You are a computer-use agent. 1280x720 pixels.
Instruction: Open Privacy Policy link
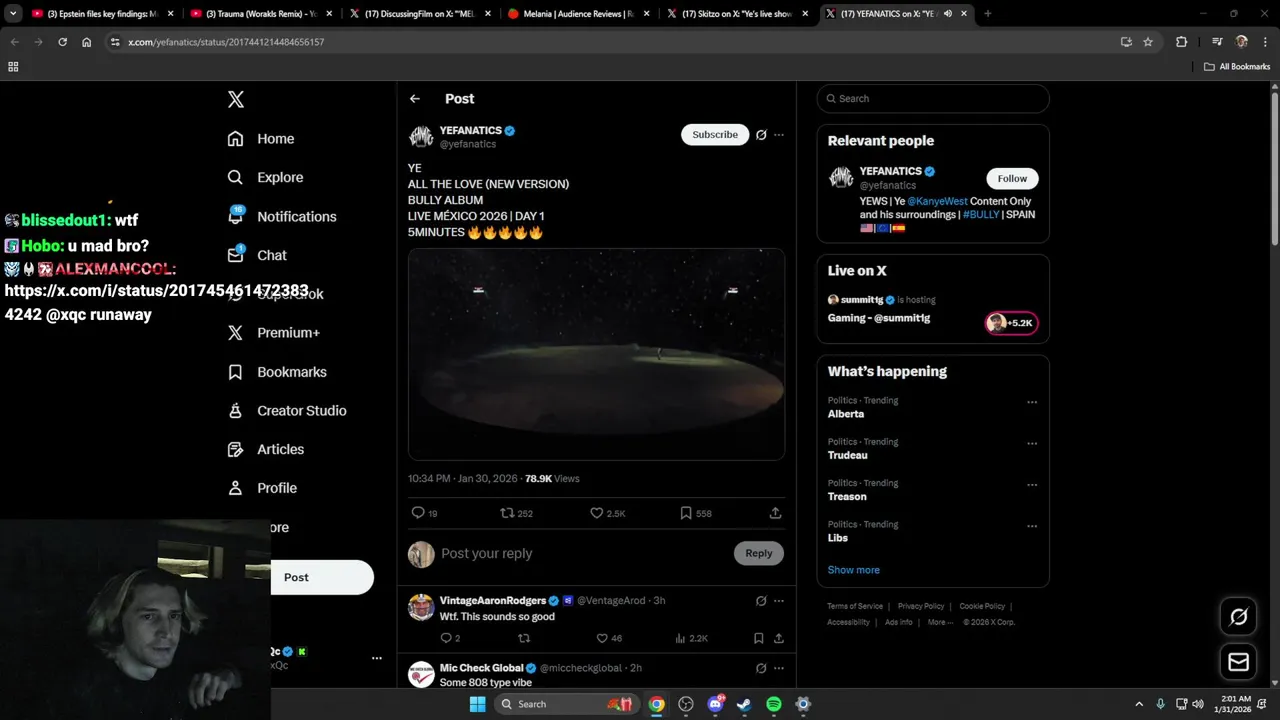[921, 606]
